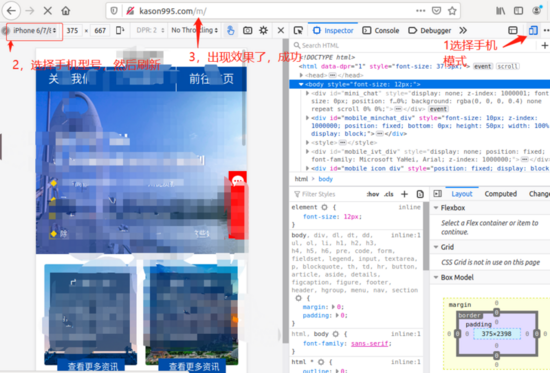Screen dimensions: 550x373
Task: Click the browser Home icon
Action: pos(66,11)
